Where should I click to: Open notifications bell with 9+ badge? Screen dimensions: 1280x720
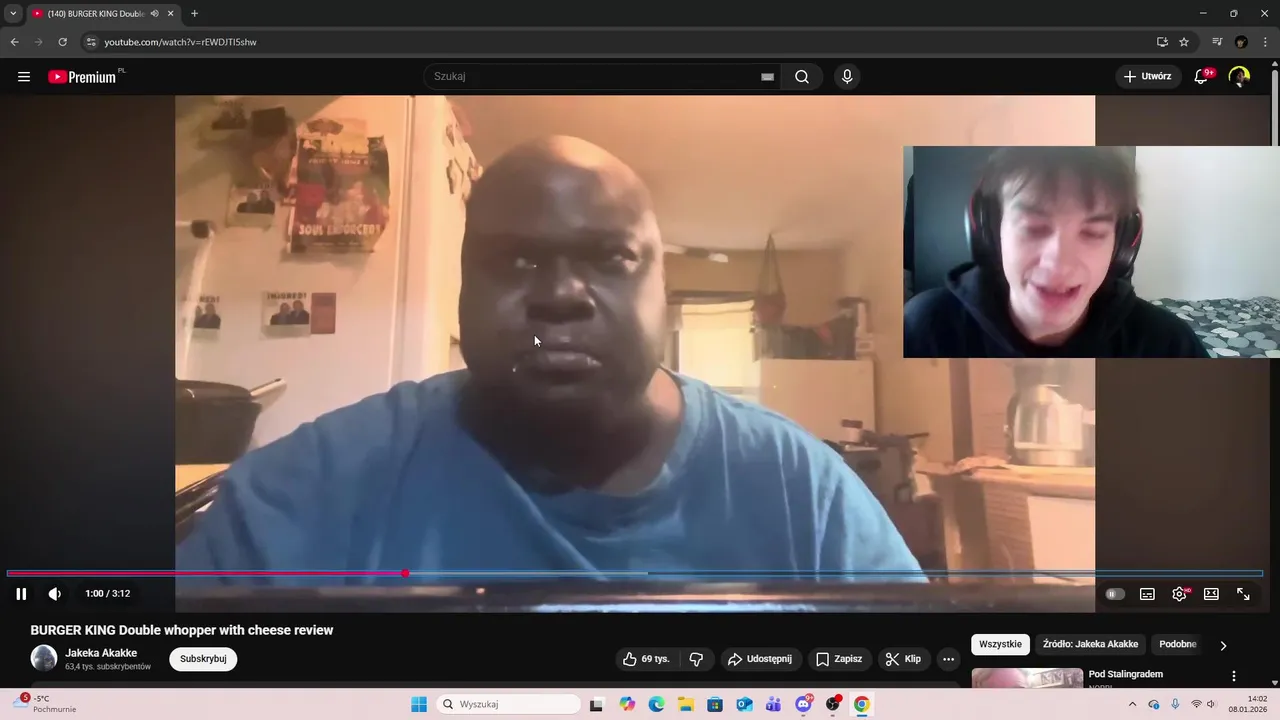pos(1202,76)
